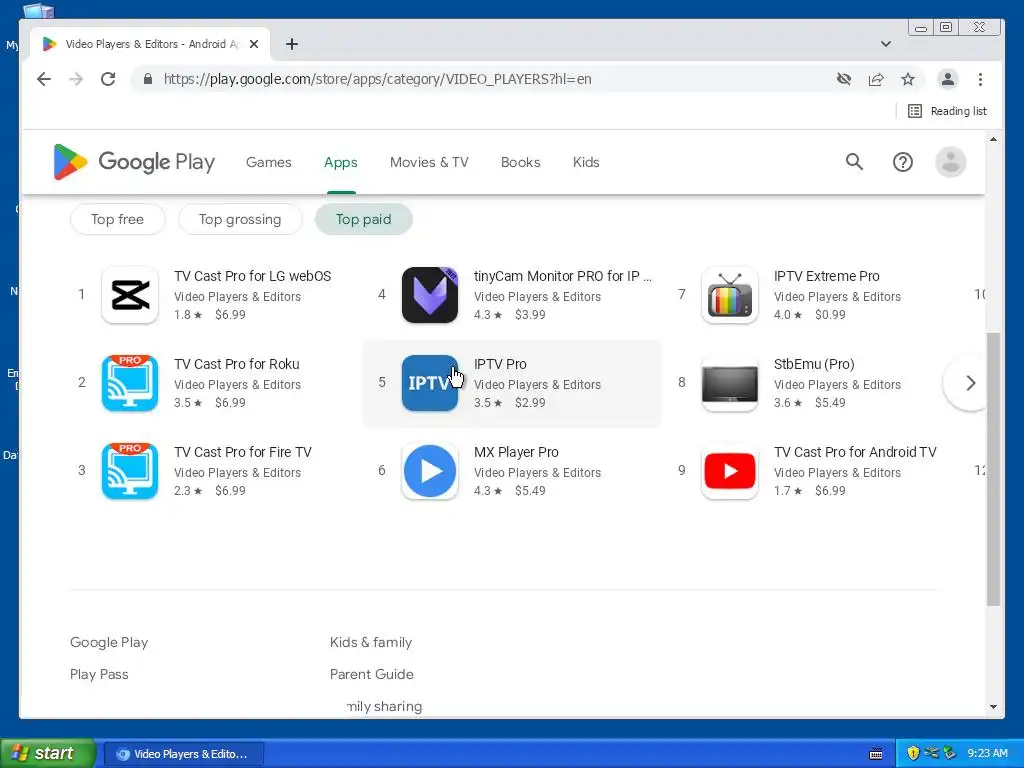Click the eye-slash icon in address bar

tap(844, 79)
